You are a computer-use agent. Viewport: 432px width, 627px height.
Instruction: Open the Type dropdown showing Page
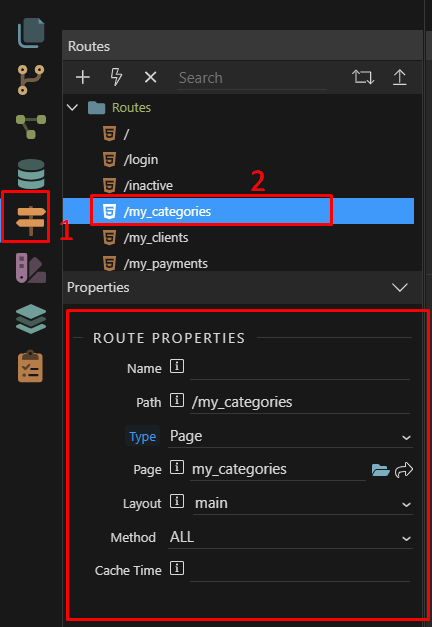click(290, 436)
